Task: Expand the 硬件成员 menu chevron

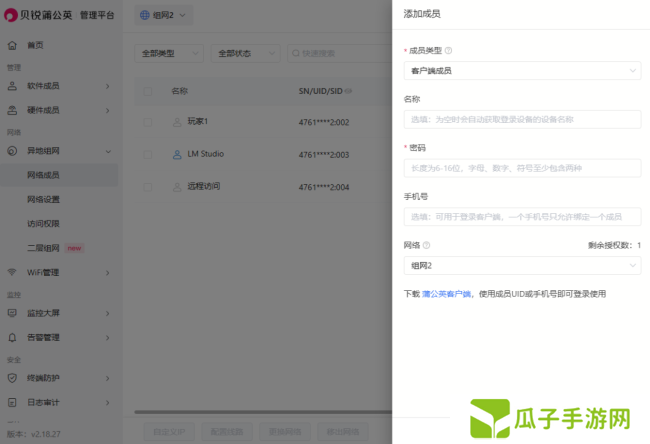Action: 108,110
